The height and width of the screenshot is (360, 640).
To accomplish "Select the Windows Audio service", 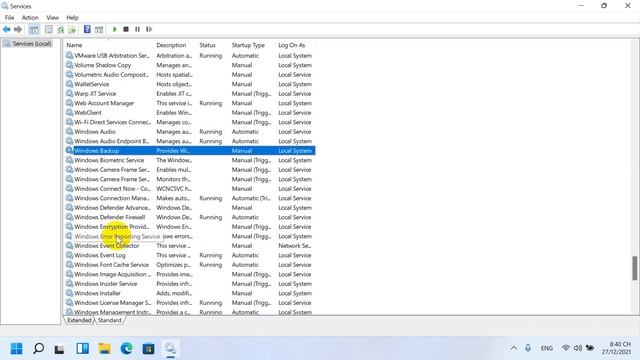I will (190, 132).
